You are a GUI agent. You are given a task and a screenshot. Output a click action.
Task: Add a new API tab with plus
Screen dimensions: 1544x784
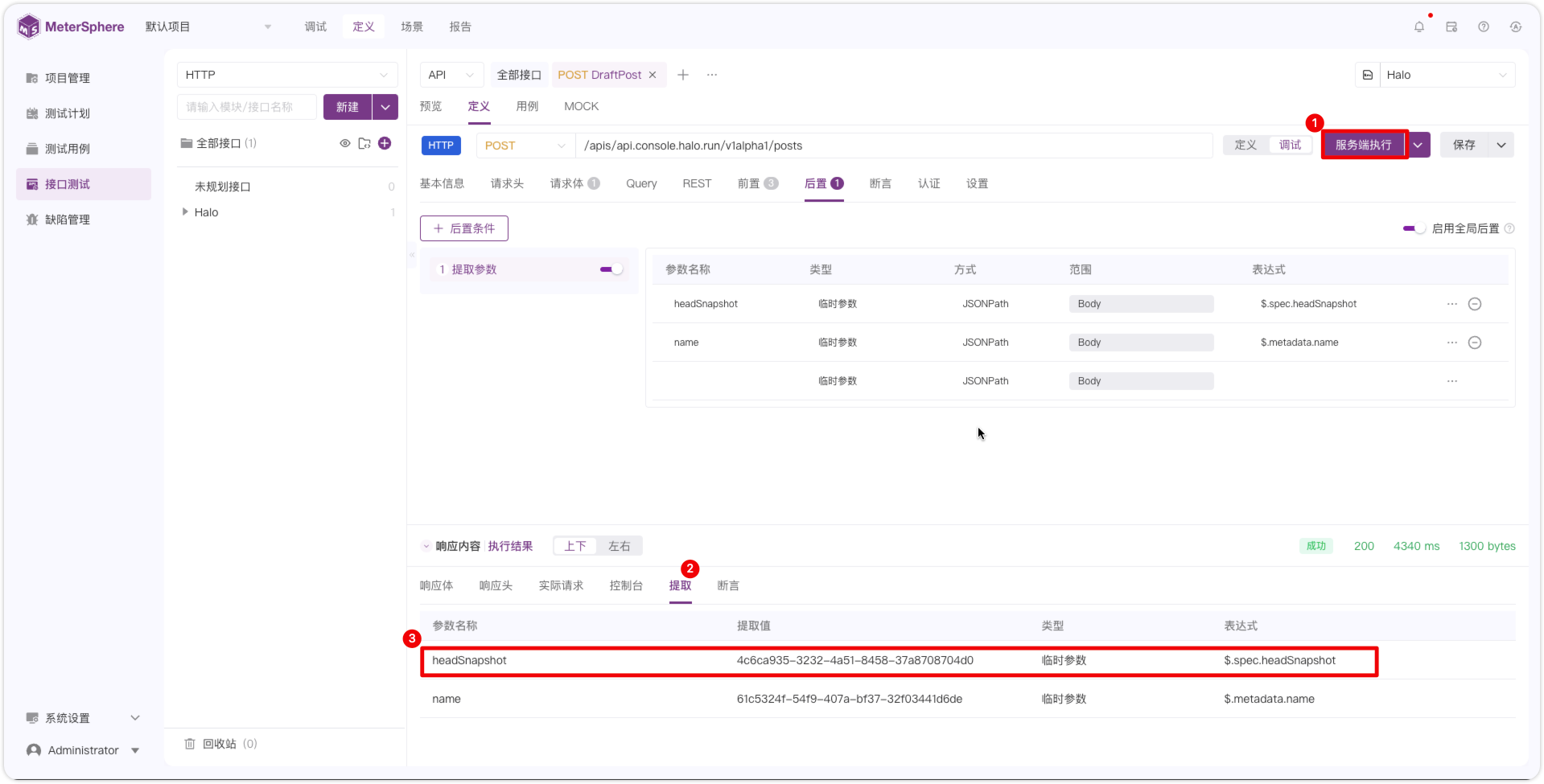click(683, 75)
